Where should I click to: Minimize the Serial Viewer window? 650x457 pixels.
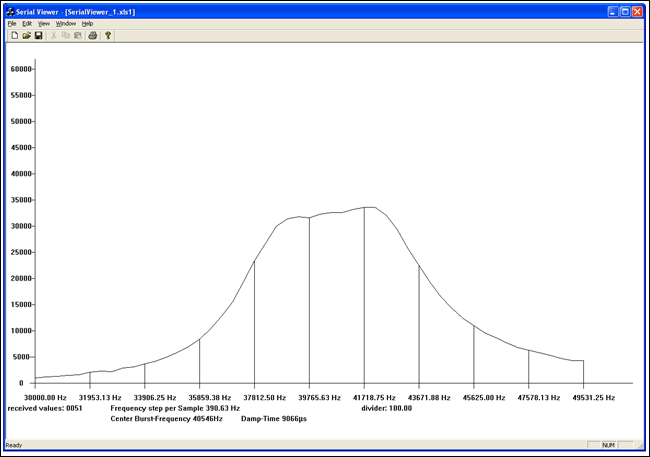(x=611, y=11)
